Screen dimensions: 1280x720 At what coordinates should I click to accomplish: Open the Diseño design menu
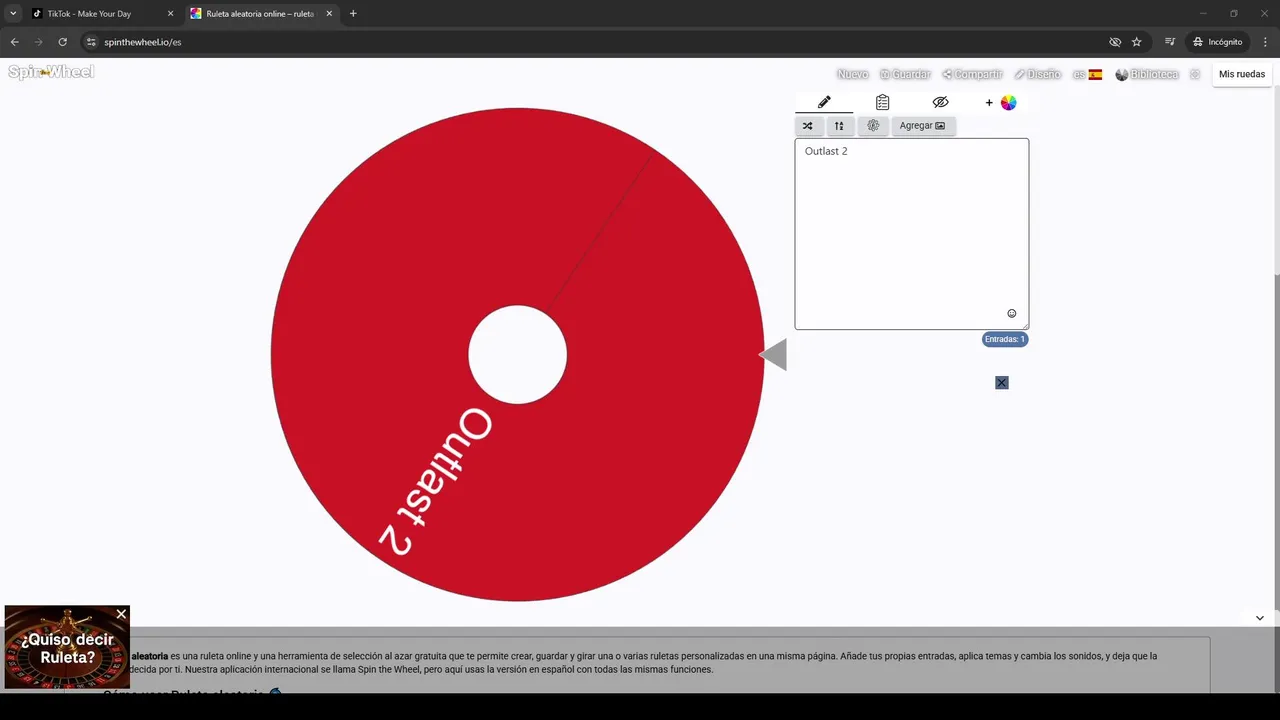[1037, 75]
